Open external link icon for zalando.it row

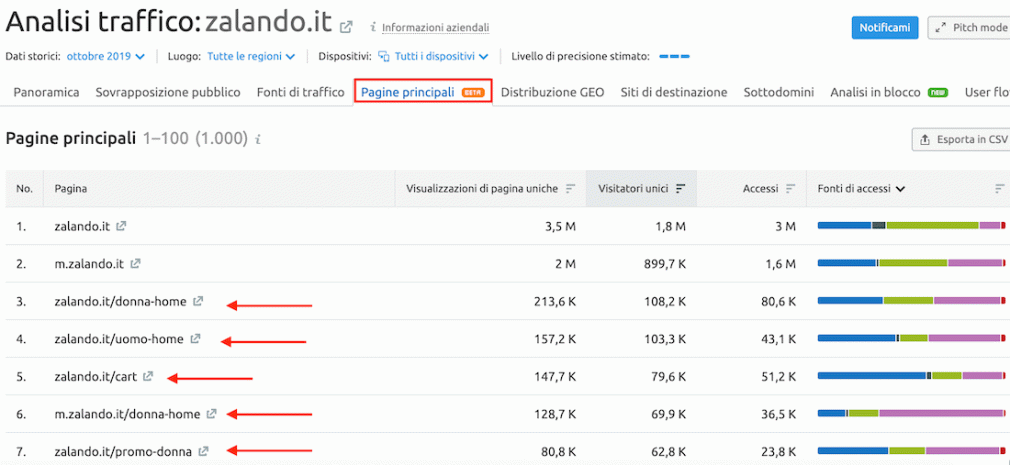121,226
